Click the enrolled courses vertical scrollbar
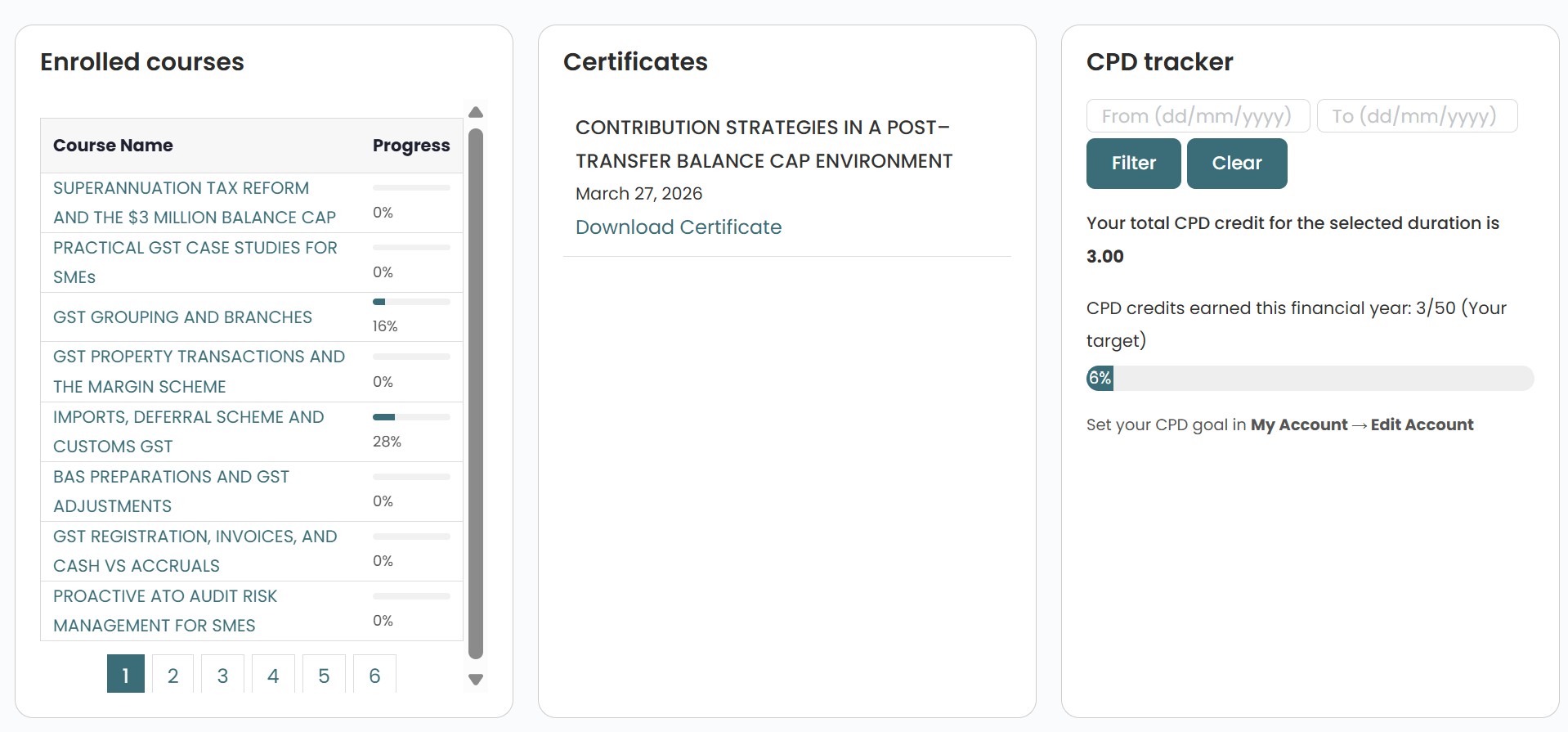This screenshot has width=1568, height=732. [476, 393]
